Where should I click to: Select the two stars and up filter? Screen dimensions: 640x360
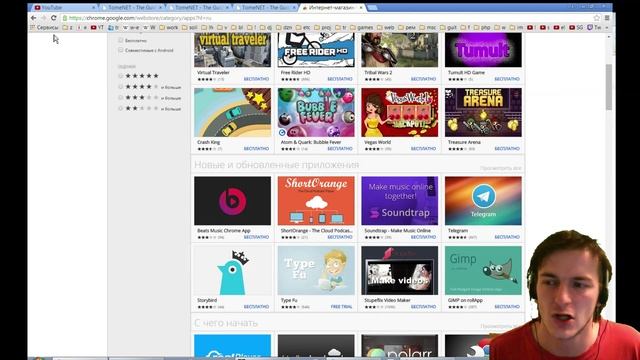(x=120, y=108)
